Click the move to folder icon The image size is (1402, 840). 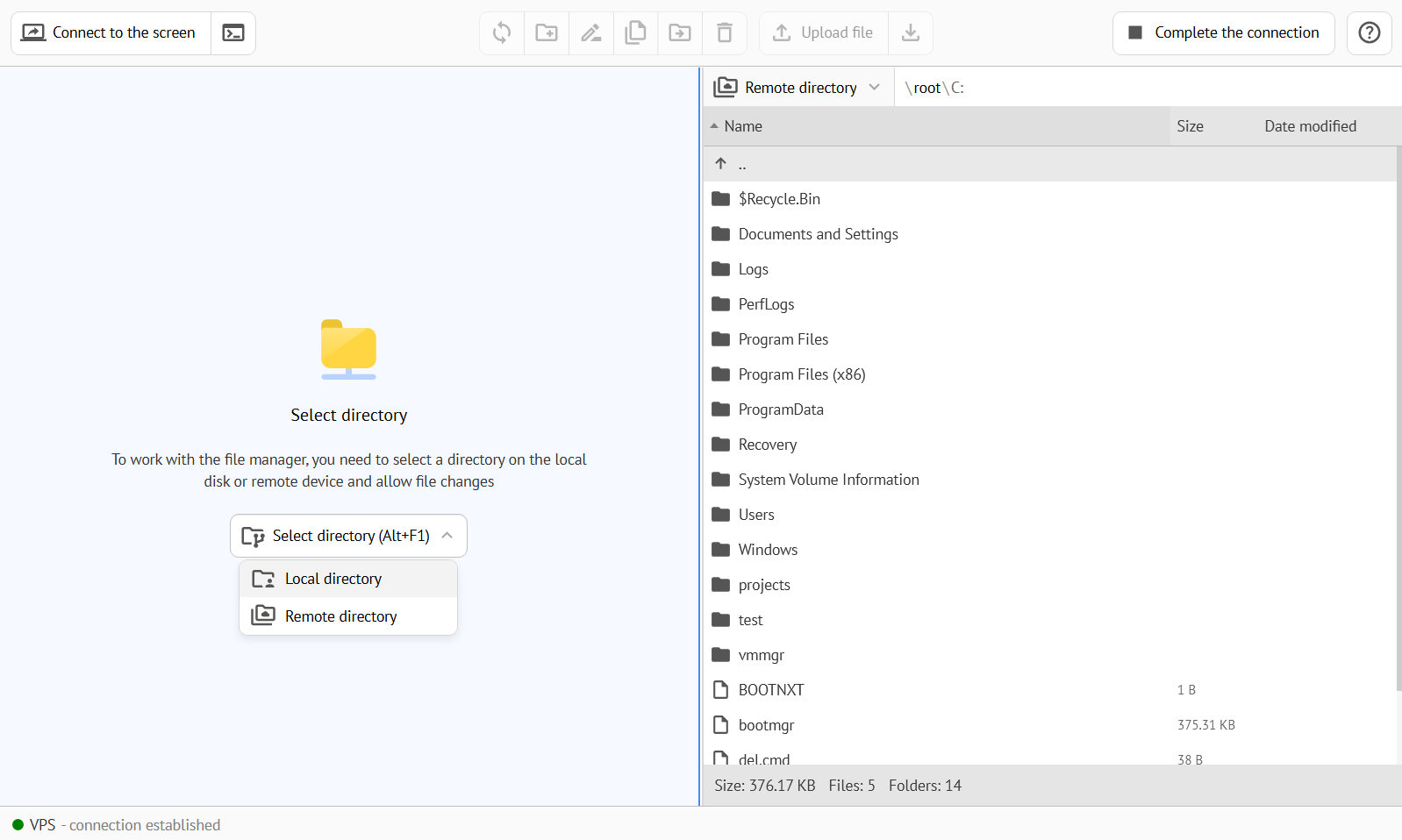coord(680,33)
